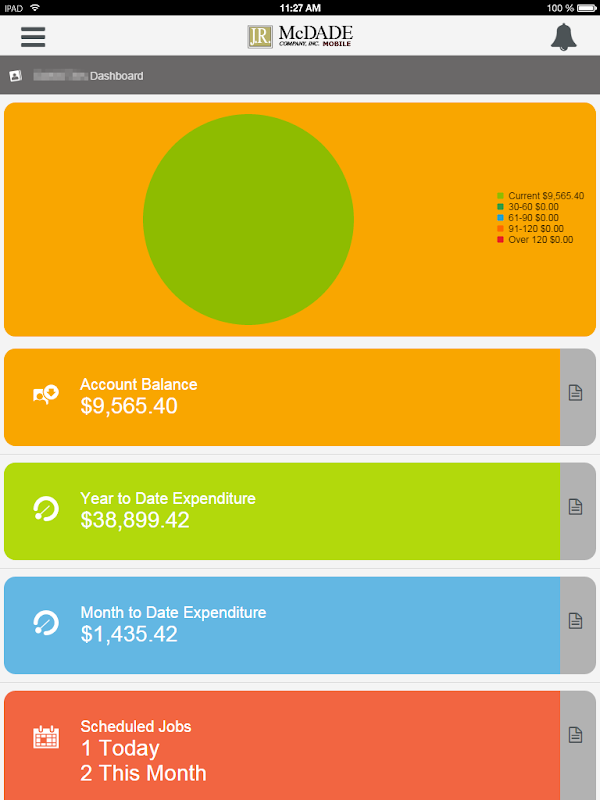Select the Account Balance $9,565.40 tile

point(282,397)
